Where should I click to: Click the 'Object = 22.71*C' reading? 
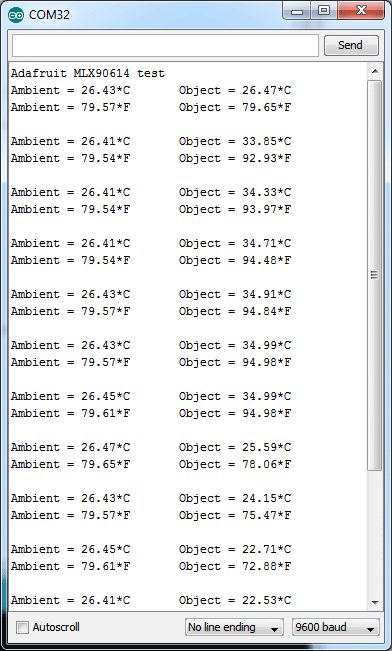click(x=235, y=550)
